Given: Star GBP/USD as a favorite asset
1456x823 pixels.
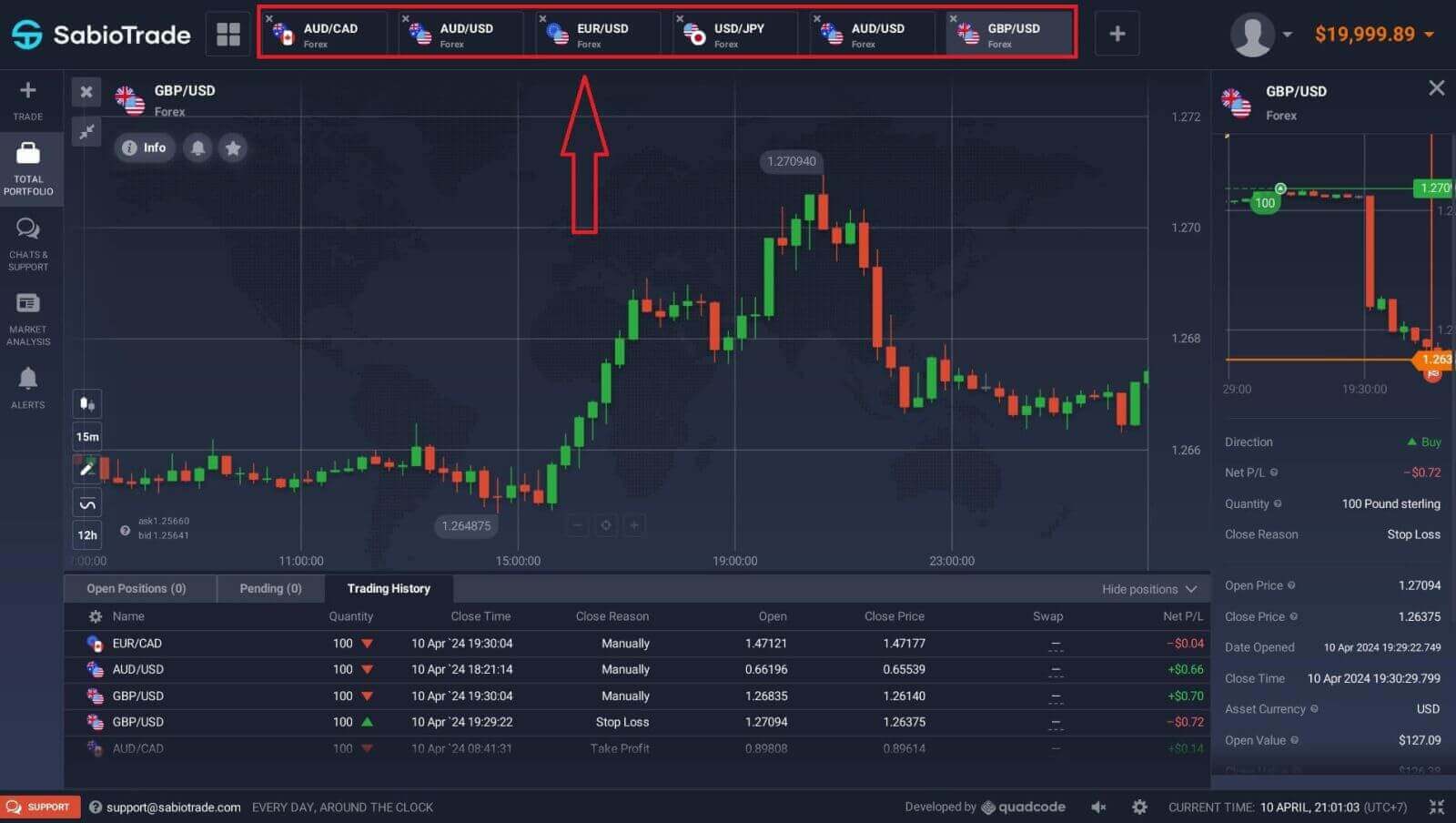Looking at the screenshot, I should [x=233, y=147].
